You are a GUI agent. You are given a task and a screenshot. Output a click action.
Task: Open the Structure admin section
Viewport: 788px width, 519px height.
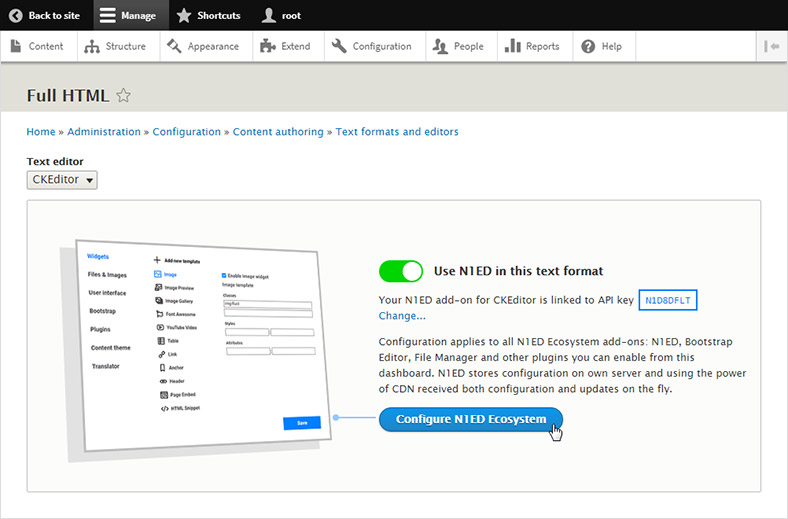click(x=119, y=46)
